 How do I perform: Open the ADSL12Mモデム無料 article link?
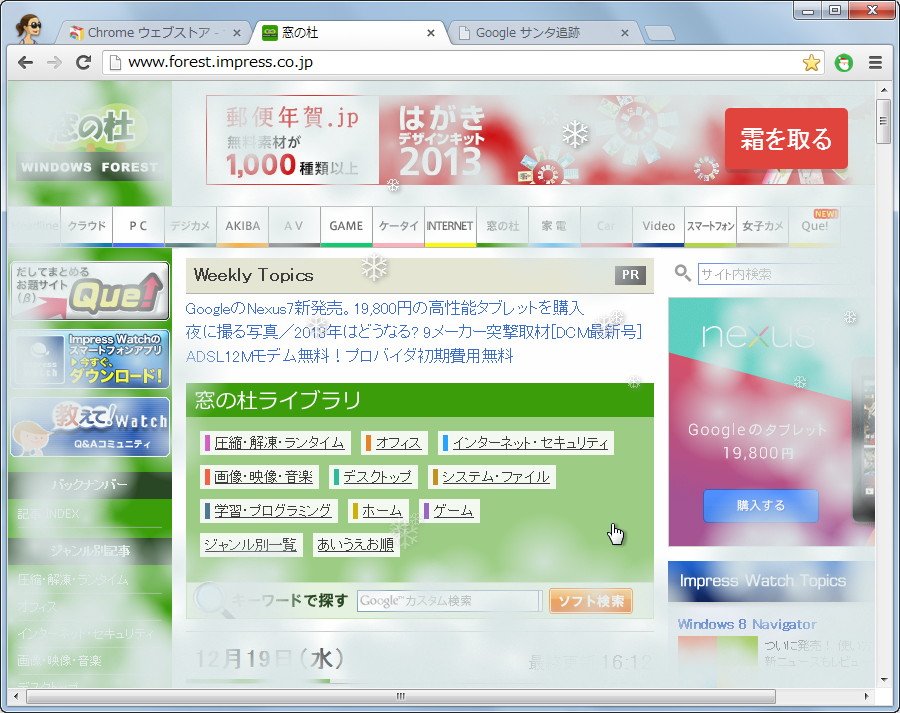[x=351, y=356]
